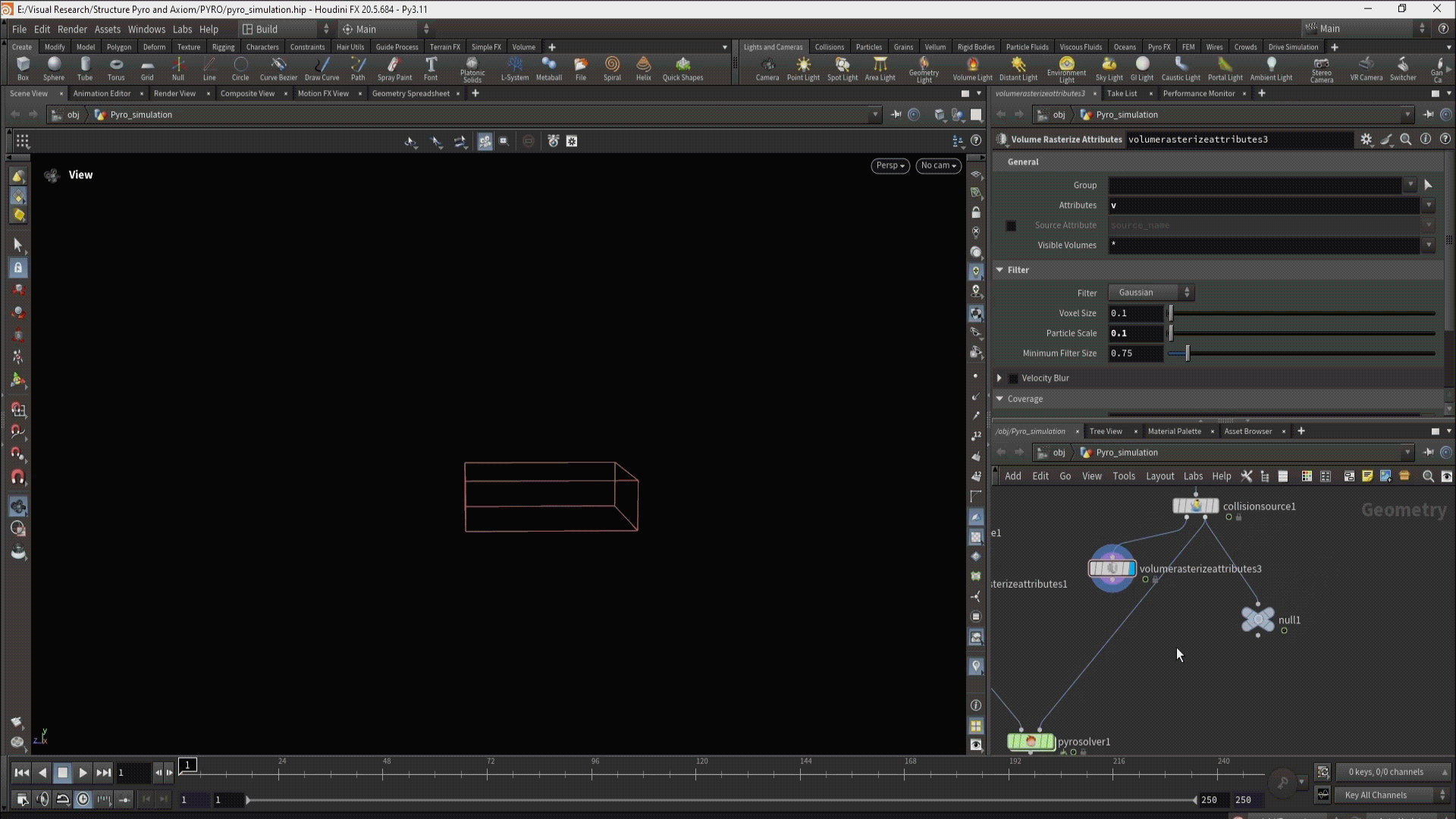Click the Key All Channels button
Image resolution: width=1456 pixels, height=819 pixels.
pyautogui.click(x=1375, y=795)
